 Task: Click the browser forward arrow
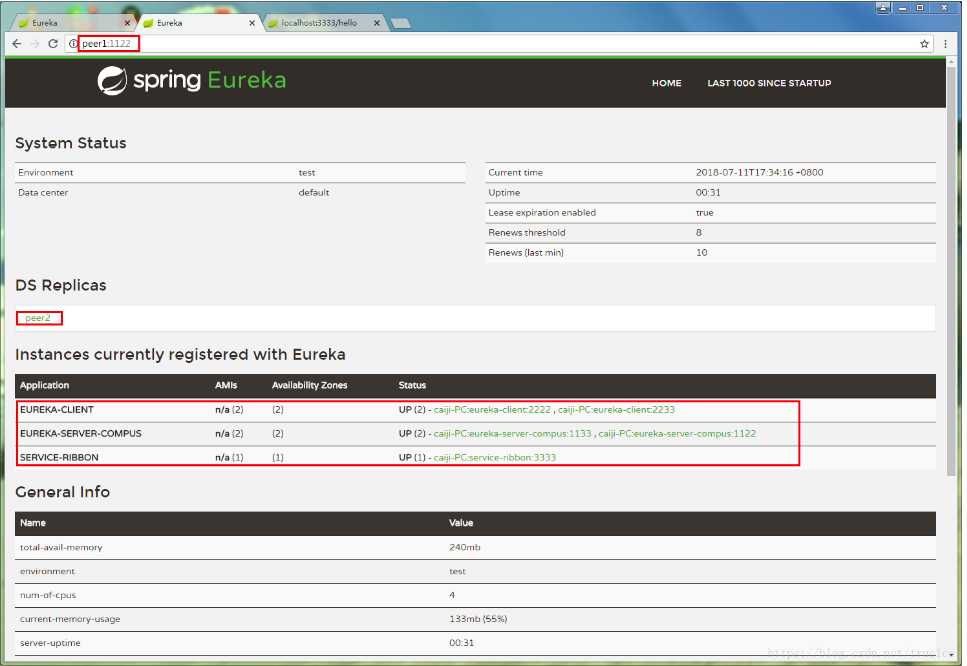35,44
